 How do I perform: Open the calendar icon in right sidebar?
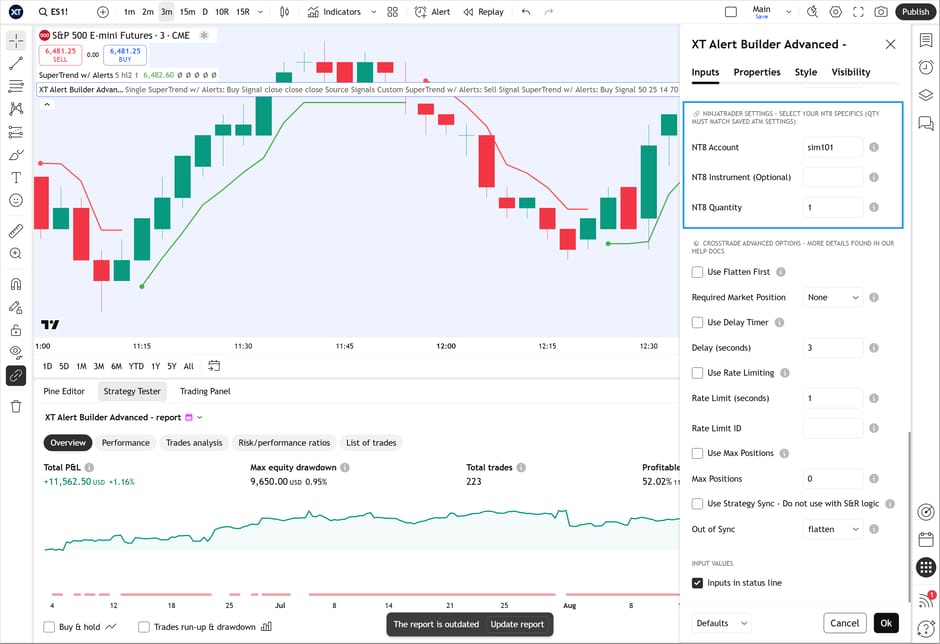click(926, 539)
